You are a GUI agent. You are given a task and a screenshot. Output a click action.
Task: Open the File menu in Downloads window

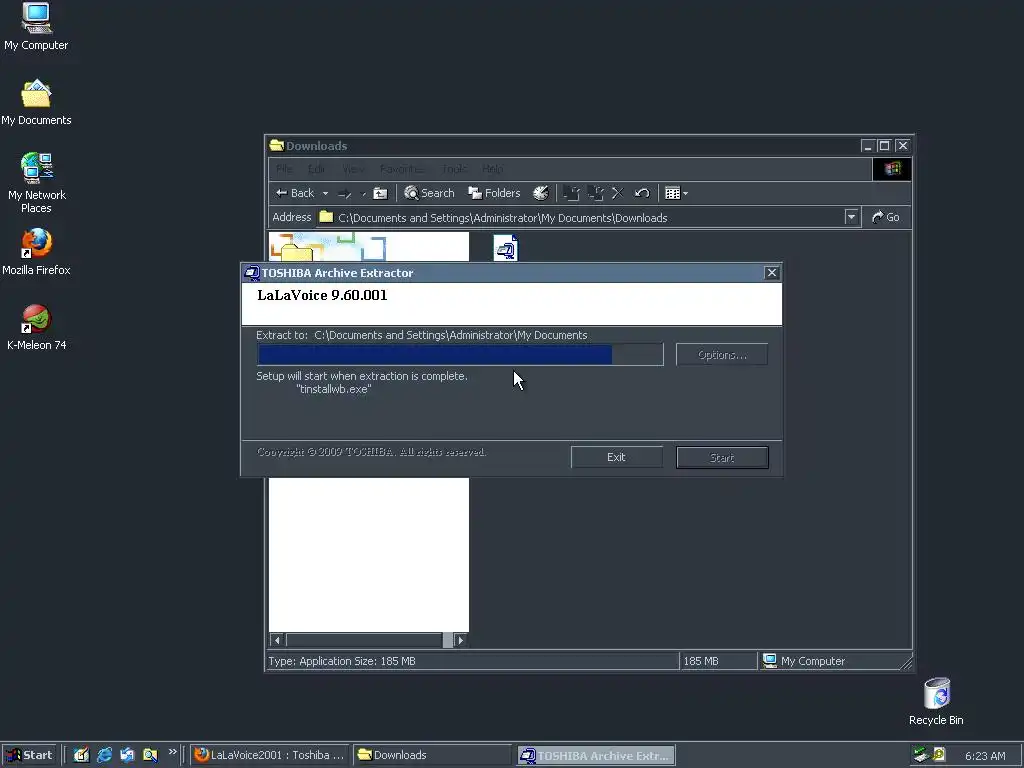point(284,169)
